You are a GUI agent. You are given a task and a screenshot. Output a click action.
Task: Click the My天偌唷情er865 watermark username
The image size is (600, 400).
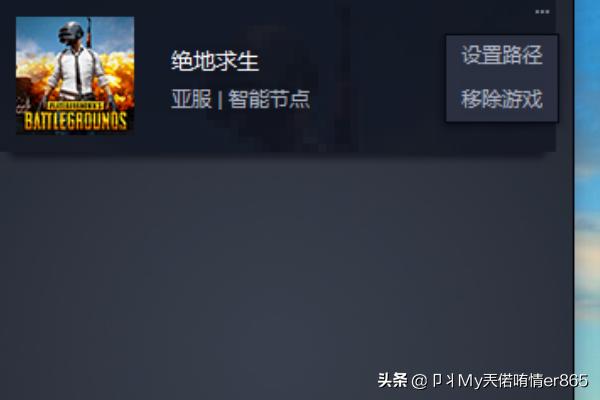[x=523, y=380]
